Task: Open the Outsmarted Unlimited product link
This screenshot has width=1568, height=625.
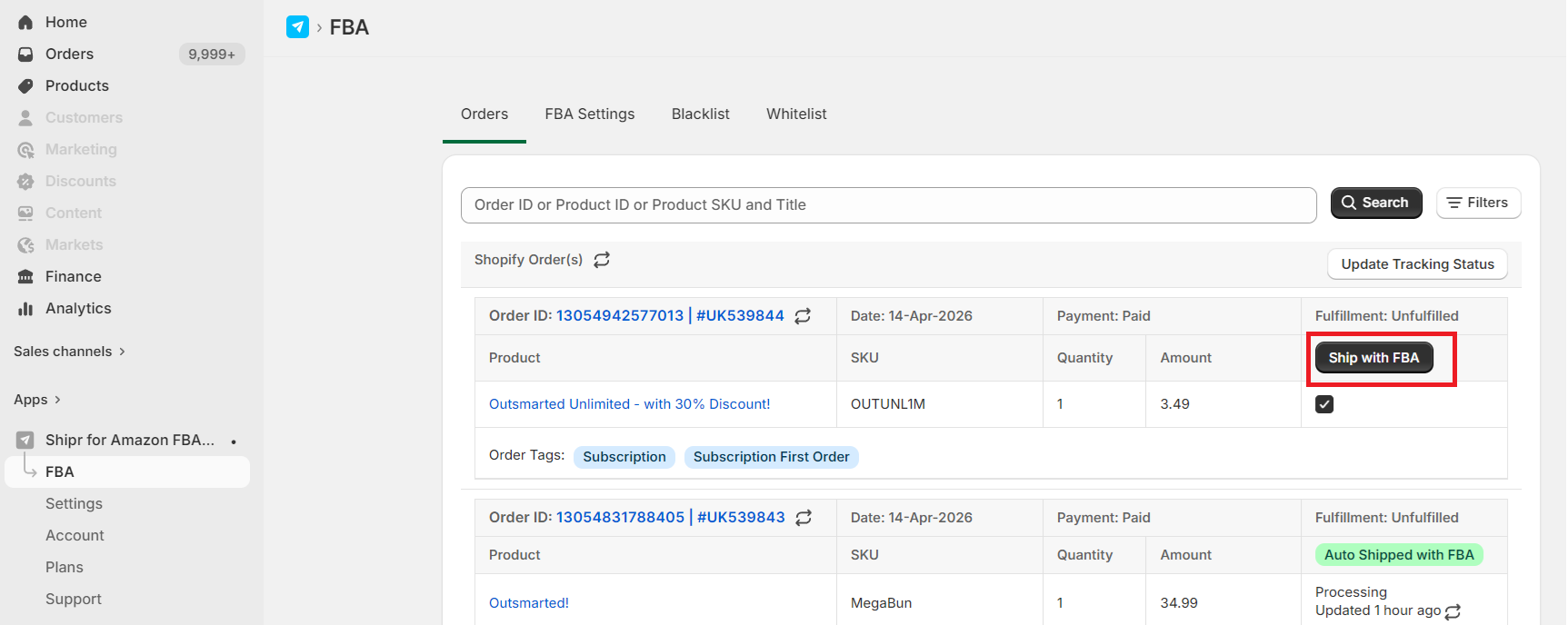Action: 629,404
